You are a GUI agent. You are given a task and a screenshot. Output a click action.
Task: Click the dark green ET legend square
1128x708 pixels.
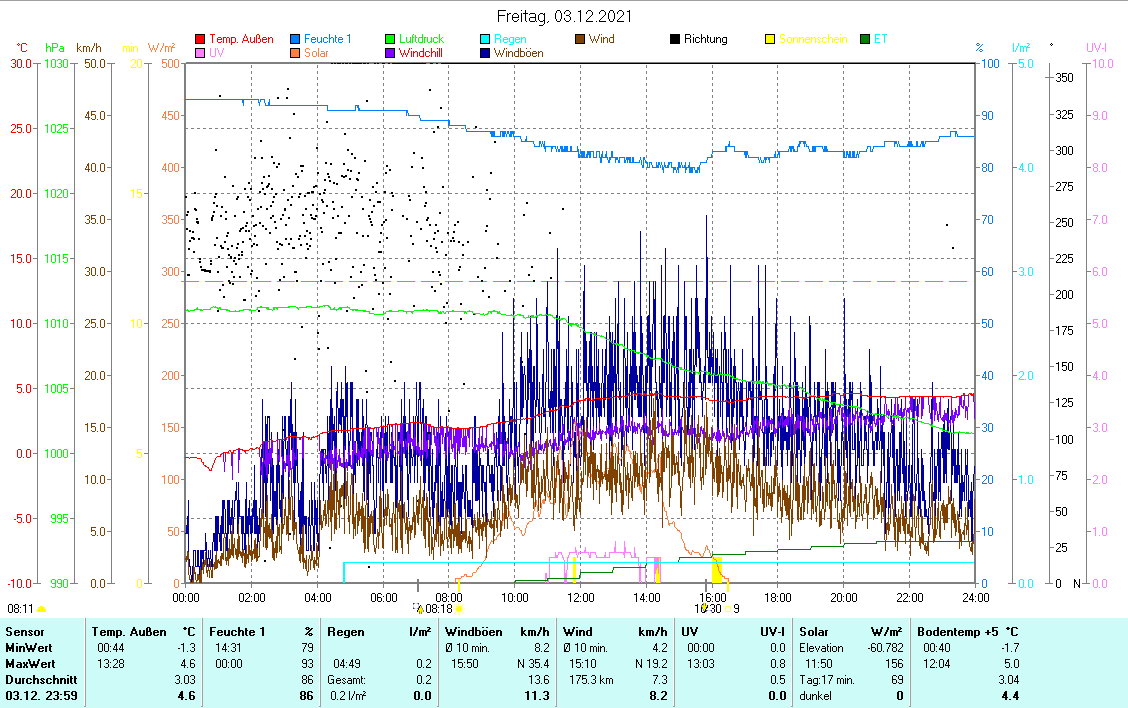click(x=866, y=40)
